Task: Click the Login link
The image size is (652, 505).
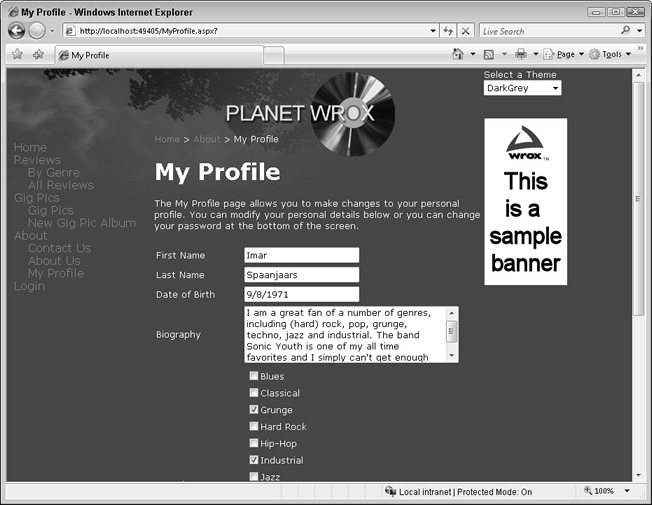Action: click(x=30, y=286)
